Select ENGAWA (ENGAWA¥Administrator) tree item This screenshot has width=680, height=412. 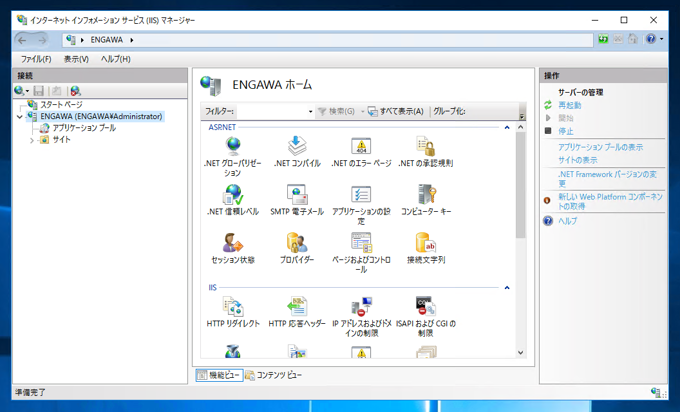tap(101, 116)
